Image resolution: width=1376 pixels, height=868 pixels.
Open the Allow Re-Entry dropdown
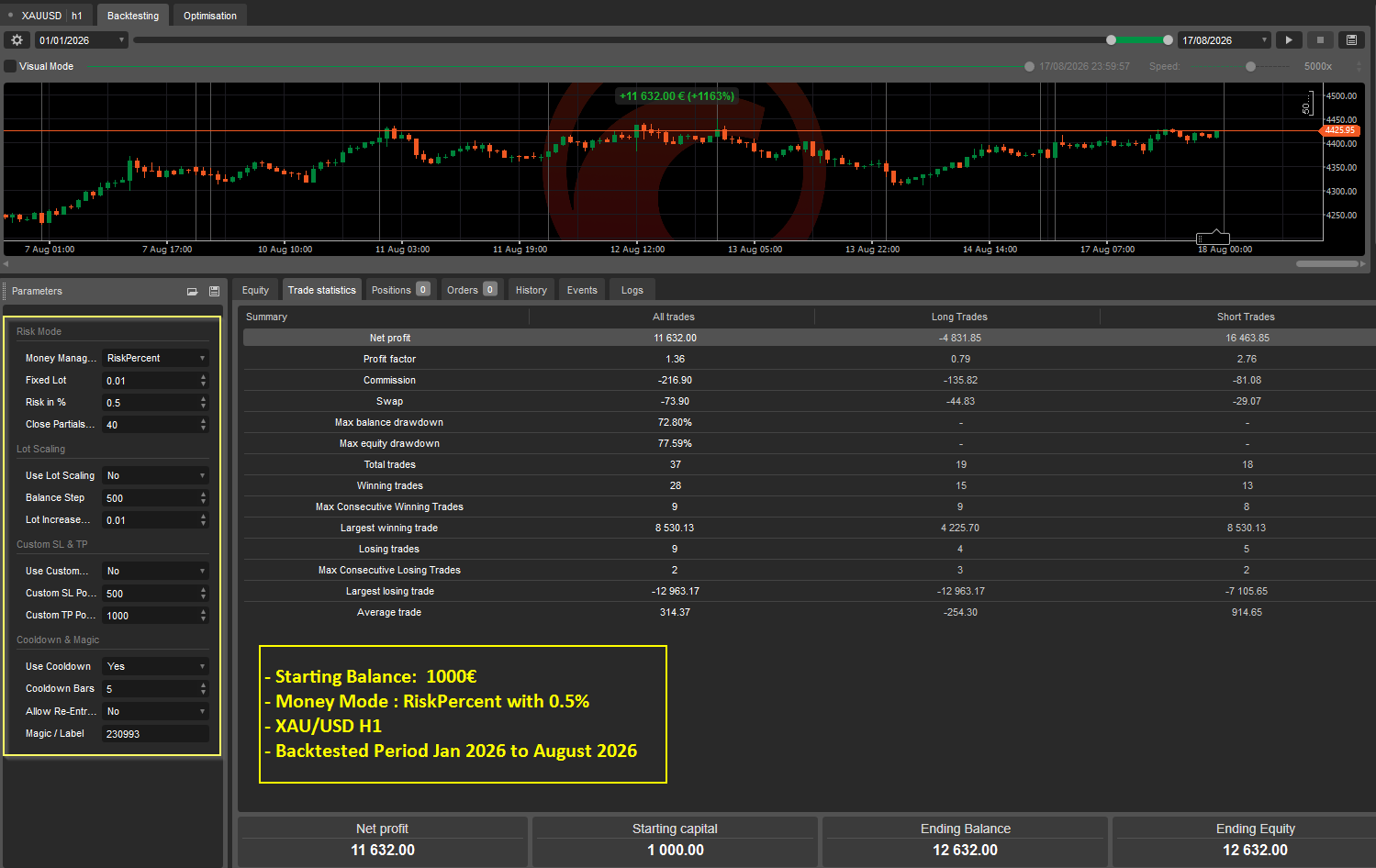coord(155,711)
